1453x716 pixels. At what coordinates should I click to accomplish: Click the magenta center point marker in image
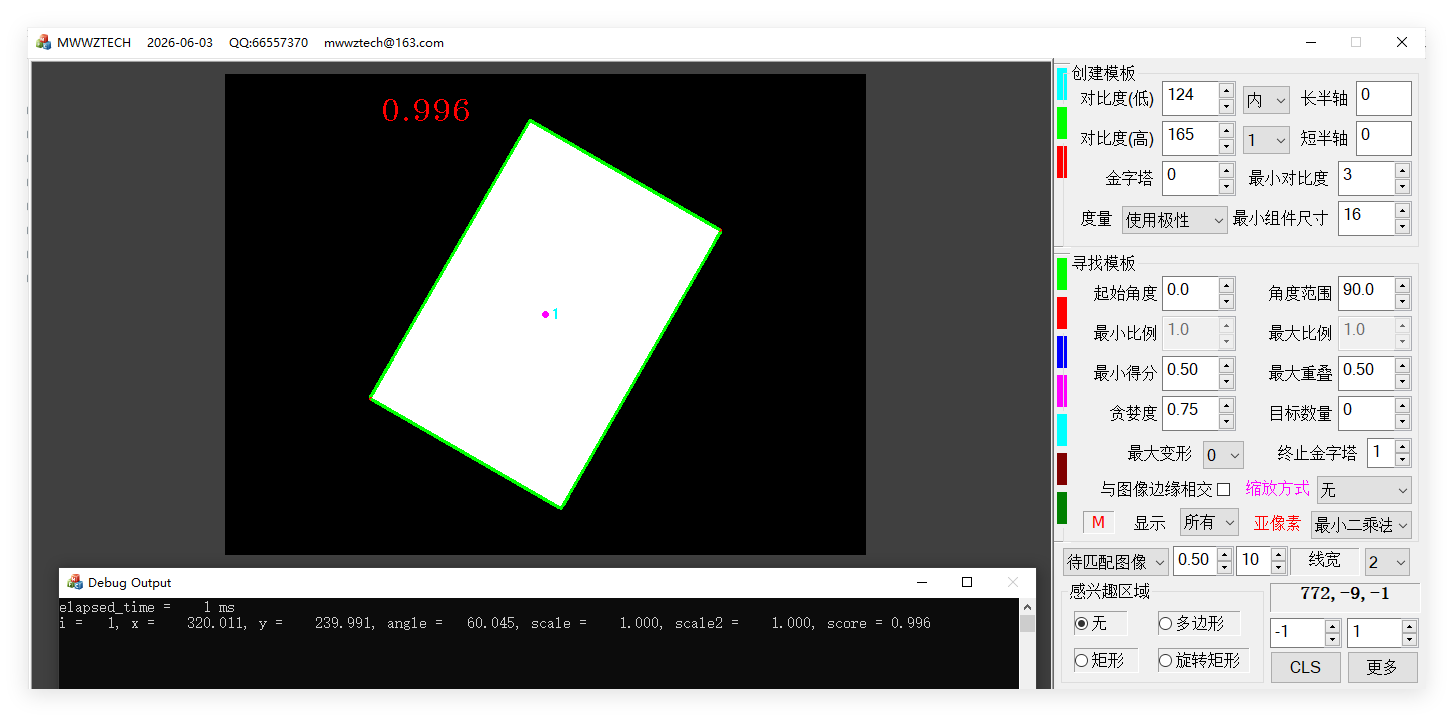[x=545, y=314]
